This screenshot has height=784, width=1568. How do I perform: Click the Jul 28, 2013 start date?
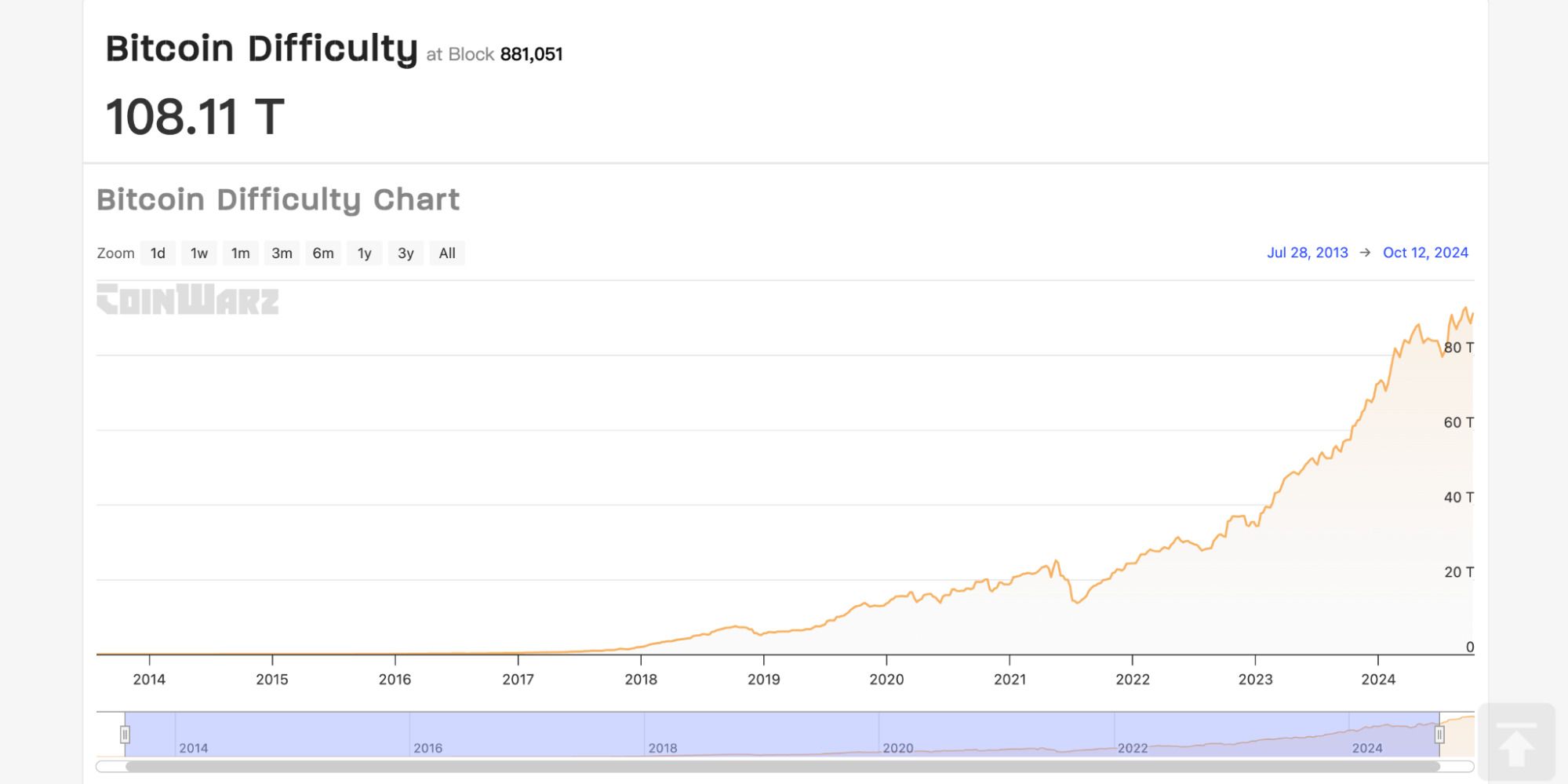click(1307, 253)
